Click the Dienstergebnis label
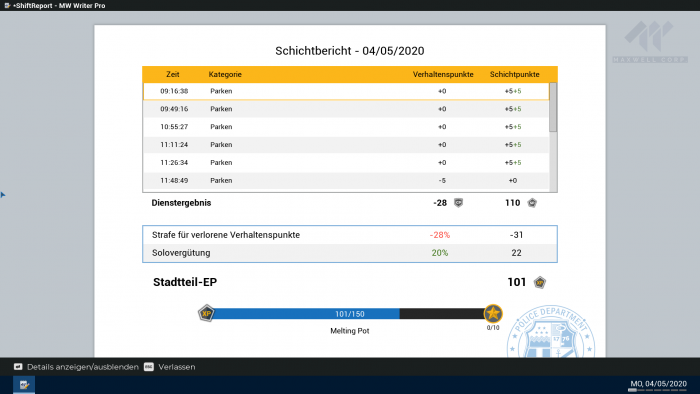 click(181, 203)
